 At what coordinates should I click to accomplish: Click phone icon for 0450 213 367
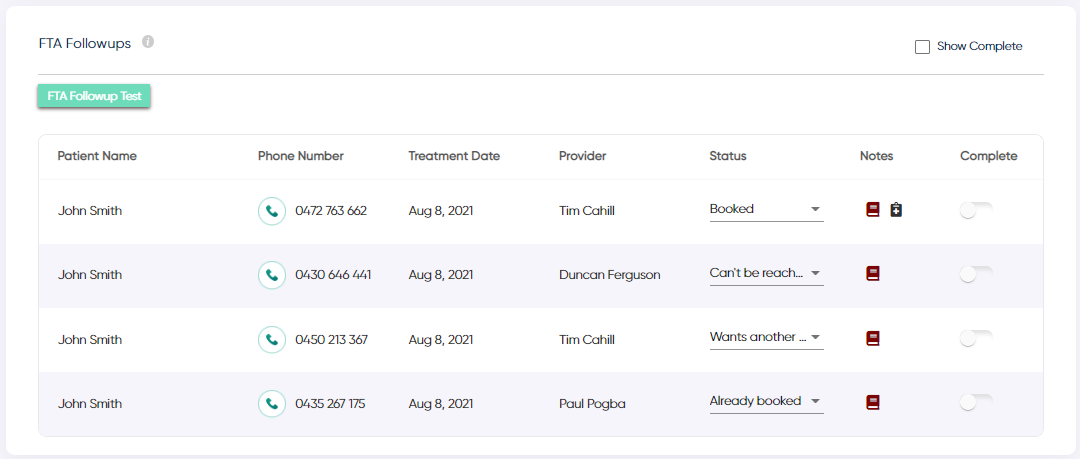point(272,340)
